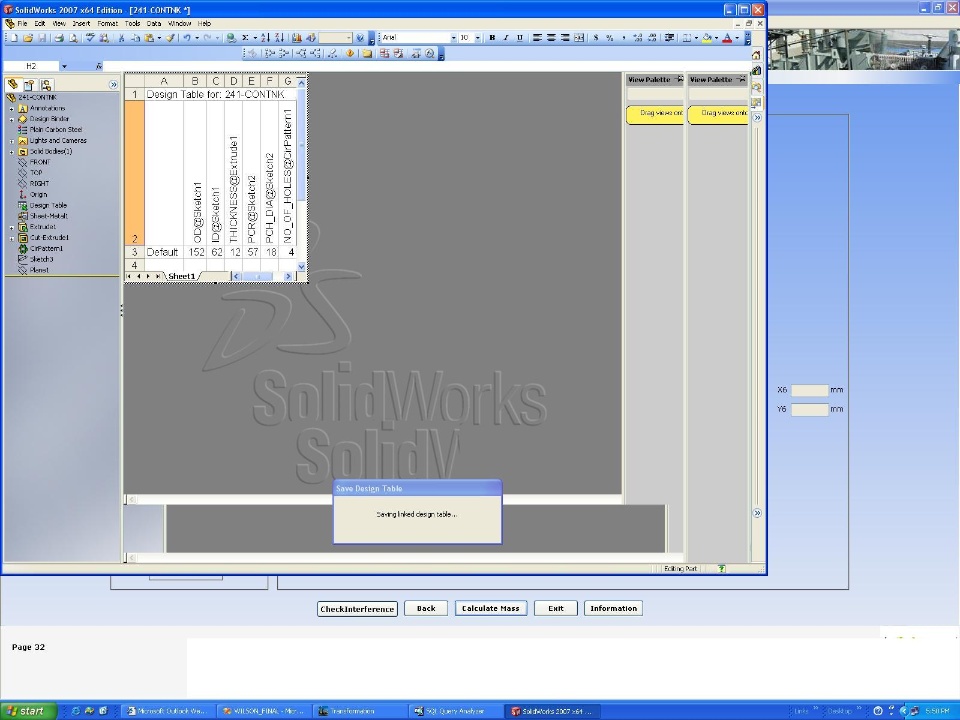Open the font size dropdown

[x=478, y=38]
